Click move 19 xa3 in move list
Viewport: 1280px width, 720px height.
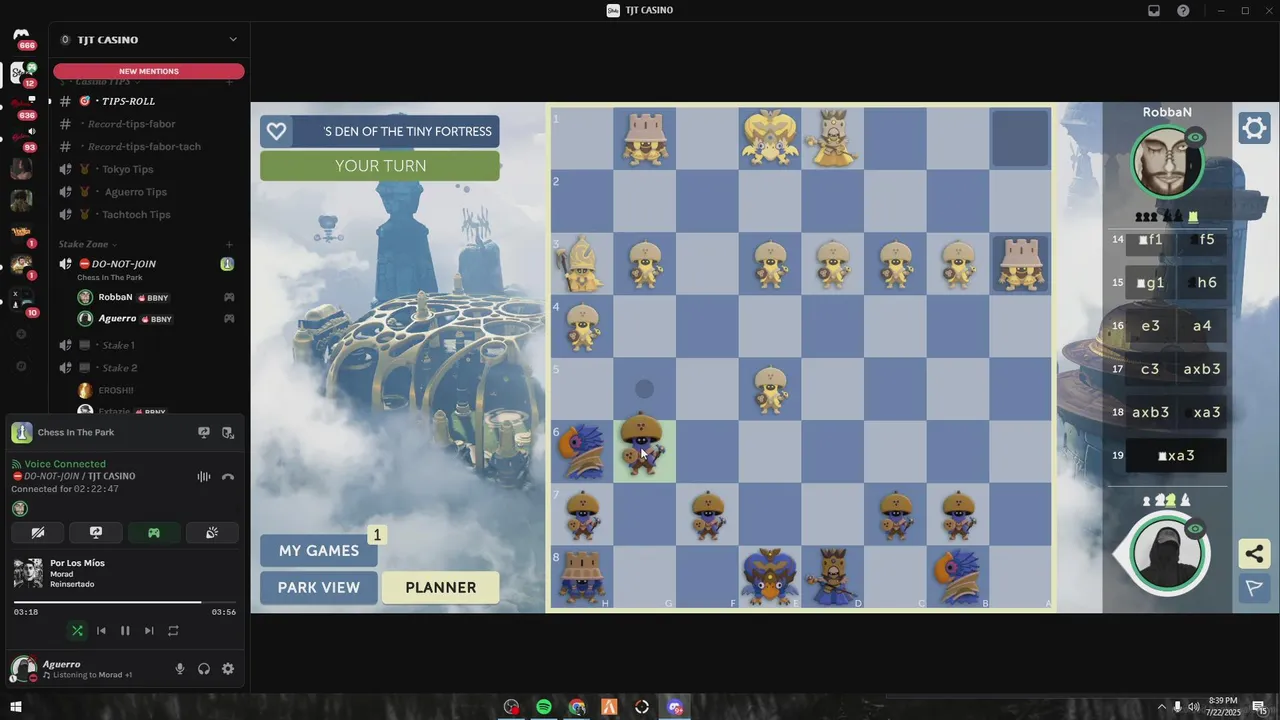1176,455
